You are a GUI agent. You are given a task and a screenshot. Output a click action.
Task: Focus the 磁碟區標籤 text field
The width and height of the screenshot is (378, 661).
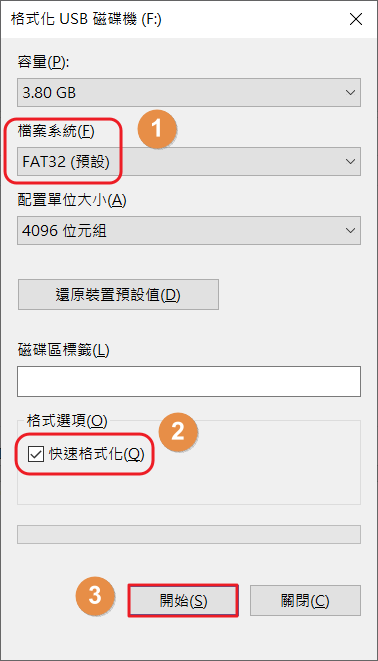pyautogui.click(x=189, y=382)
